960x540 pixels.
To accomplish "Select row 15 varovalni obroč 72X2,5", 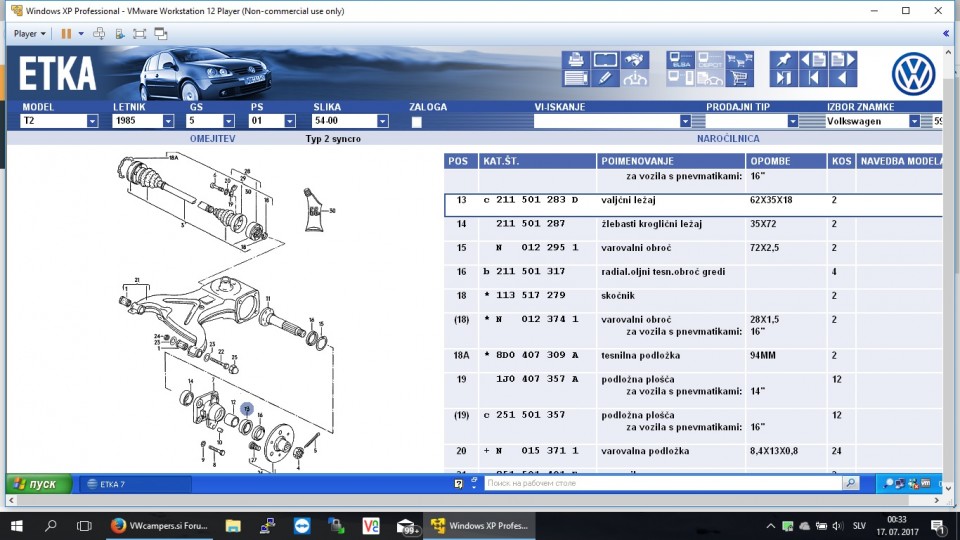I will 693,252.
